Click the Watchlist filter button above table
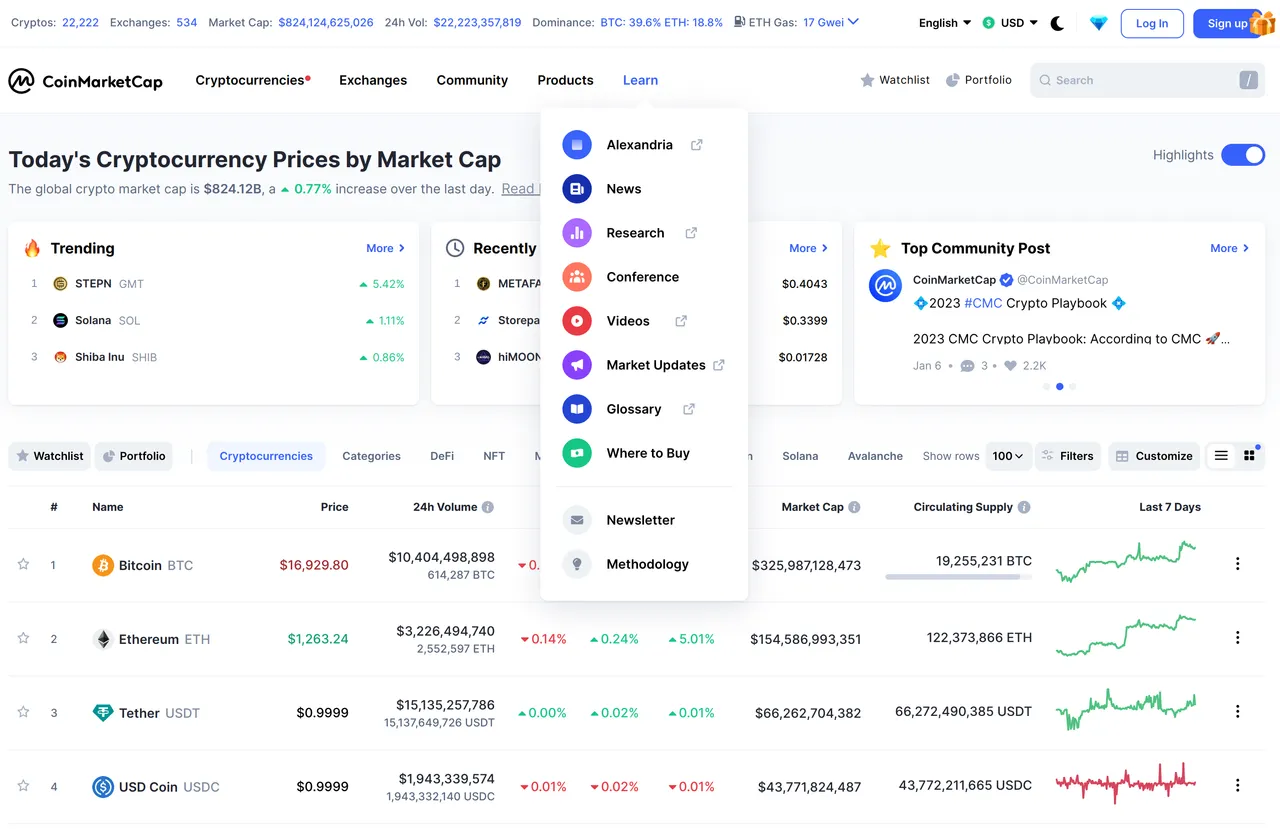 [49, 456]
